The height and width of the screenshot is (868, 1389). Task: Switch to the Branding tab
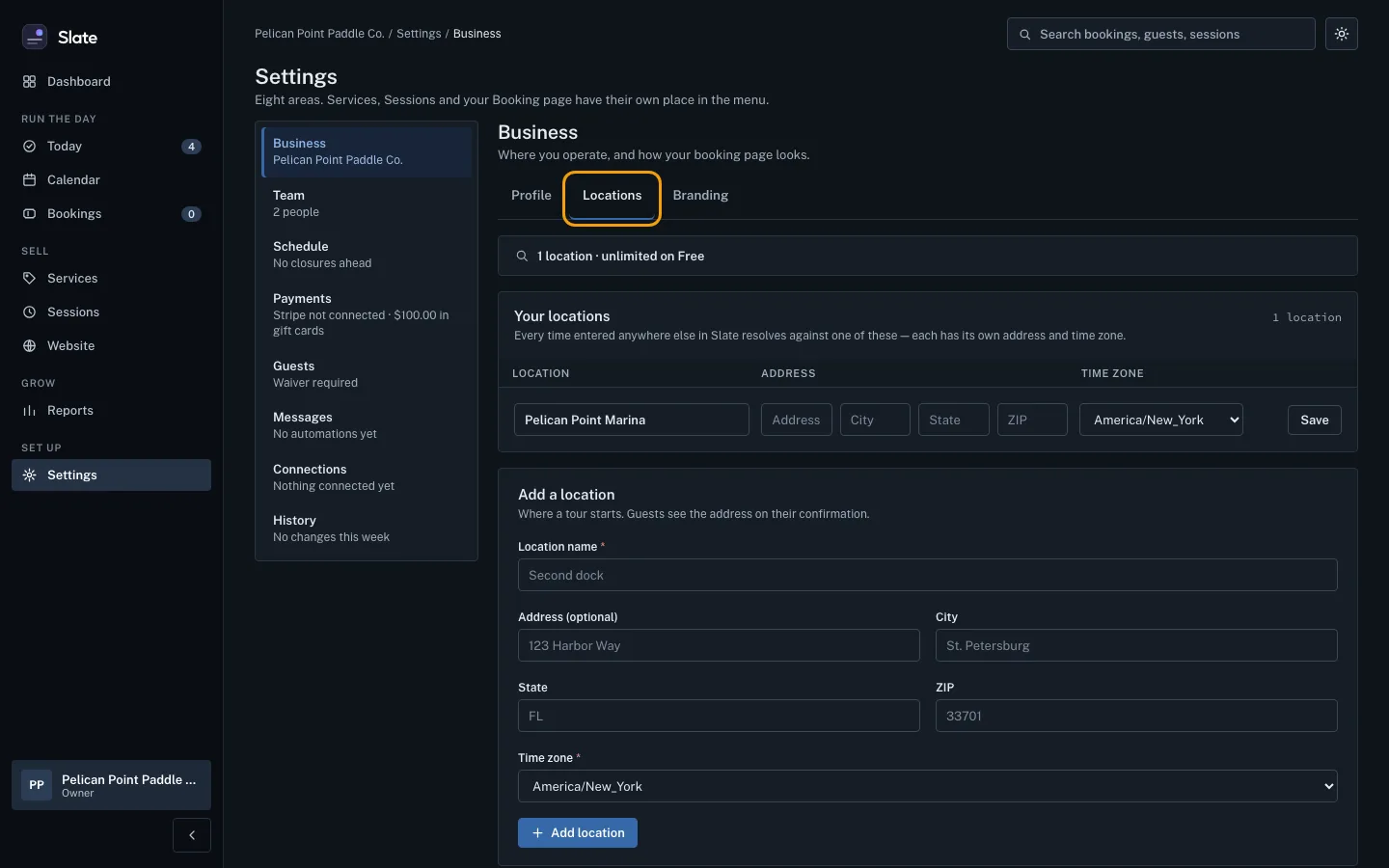pyautogui.click(x=700, y=196)
